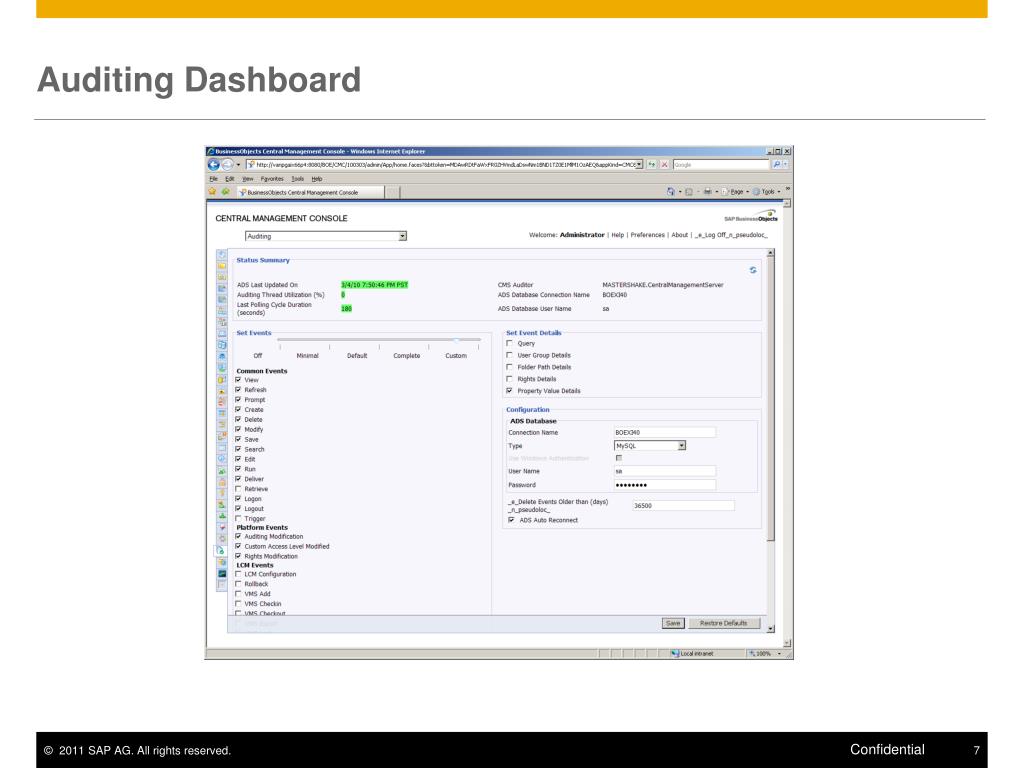This screenshot has width=1024, height=768.
Task: Click the Restore Defaults button
Action: 724,623
